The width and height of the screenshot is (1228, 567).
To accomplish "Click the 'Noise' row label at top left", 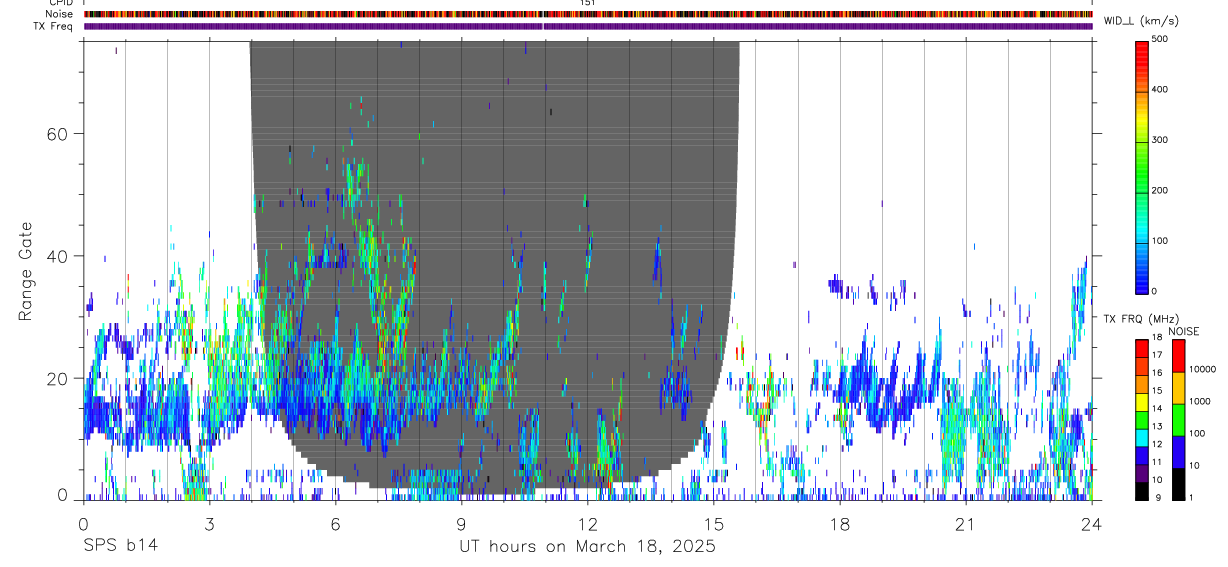I will (x=59, y=14).
